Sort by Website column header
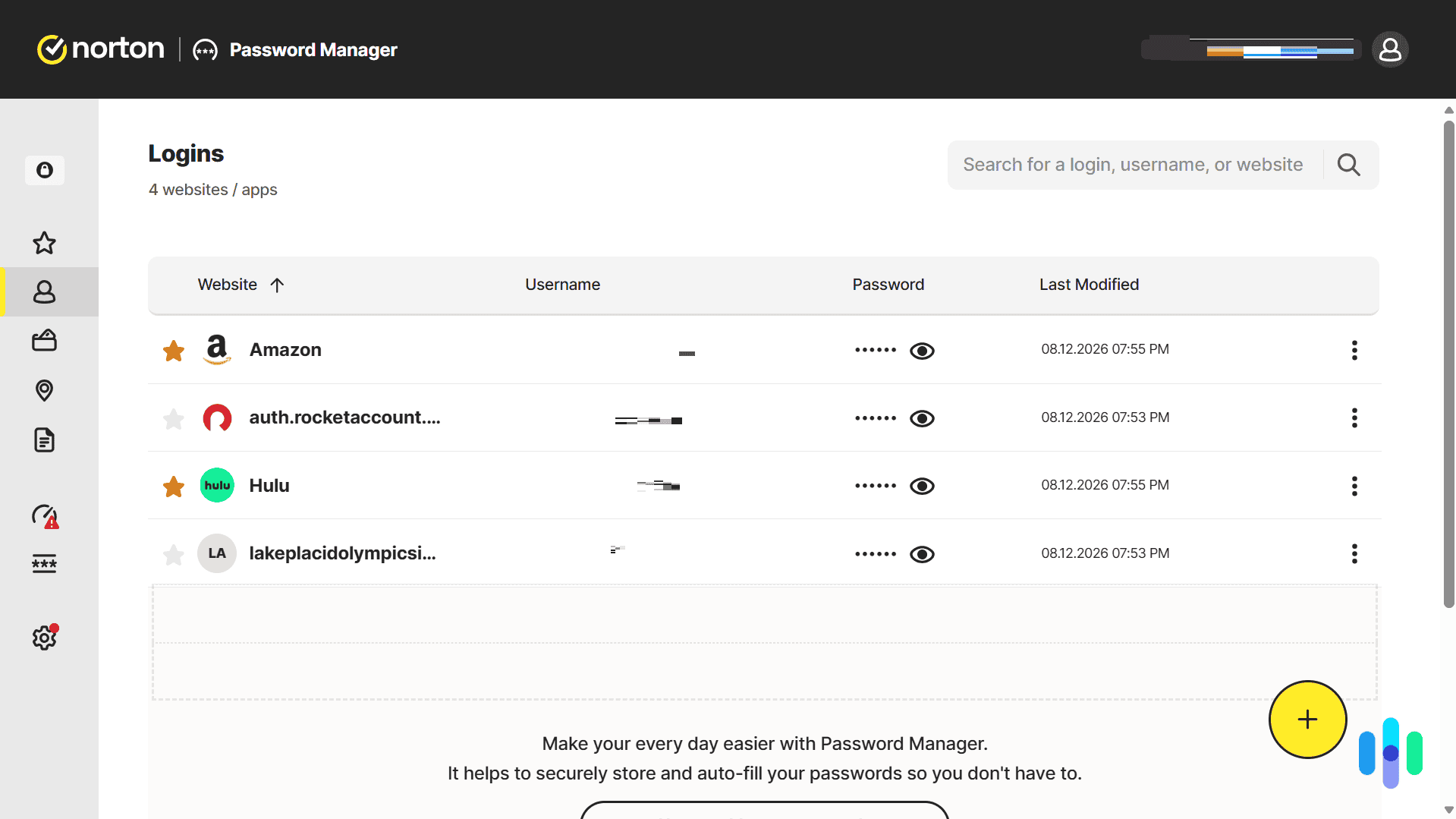Screen dimensions: 1456x819 pos(228,285)
